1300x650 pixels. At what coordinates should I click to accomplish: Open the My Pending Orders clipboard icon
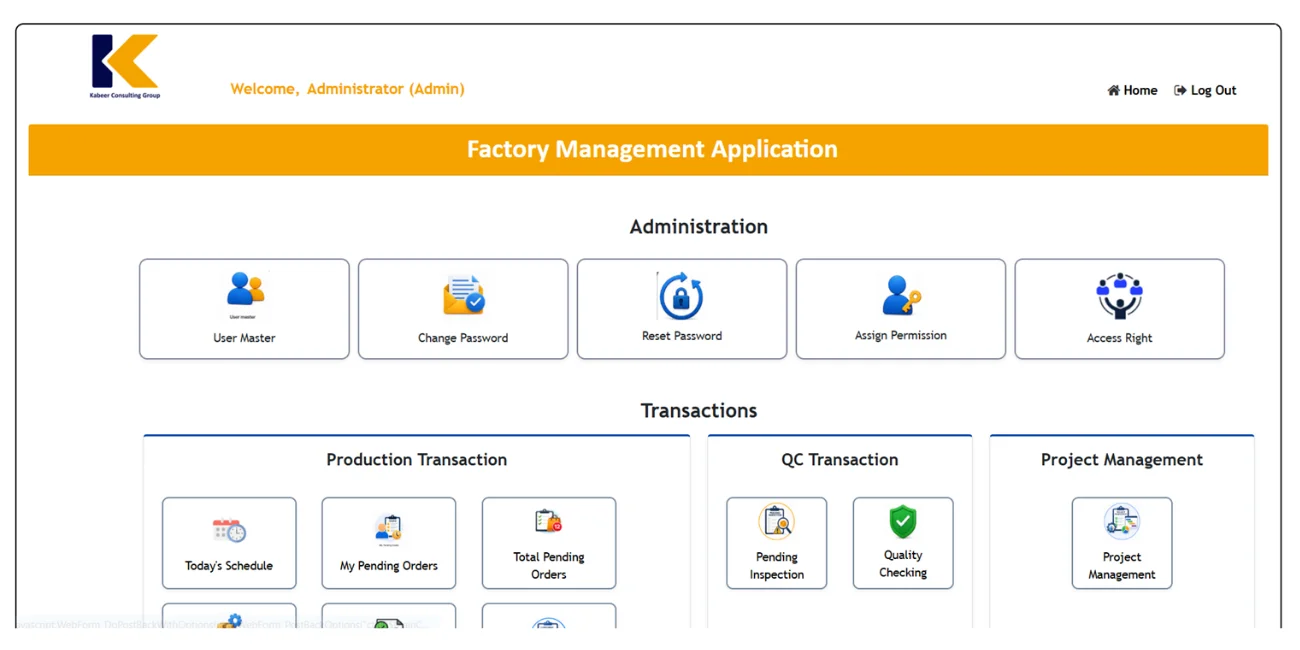(388, 530)
